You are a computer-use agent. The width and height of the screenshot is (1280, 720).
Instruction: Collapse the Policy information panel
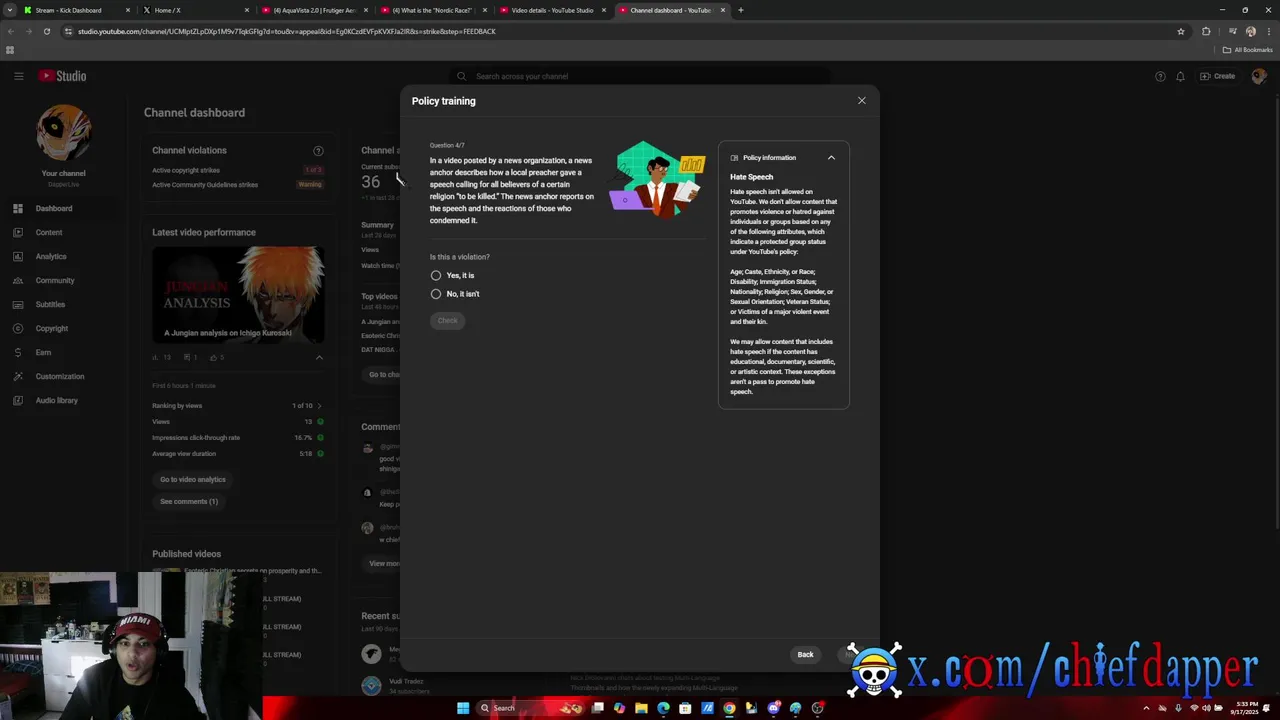coord(831,158)
